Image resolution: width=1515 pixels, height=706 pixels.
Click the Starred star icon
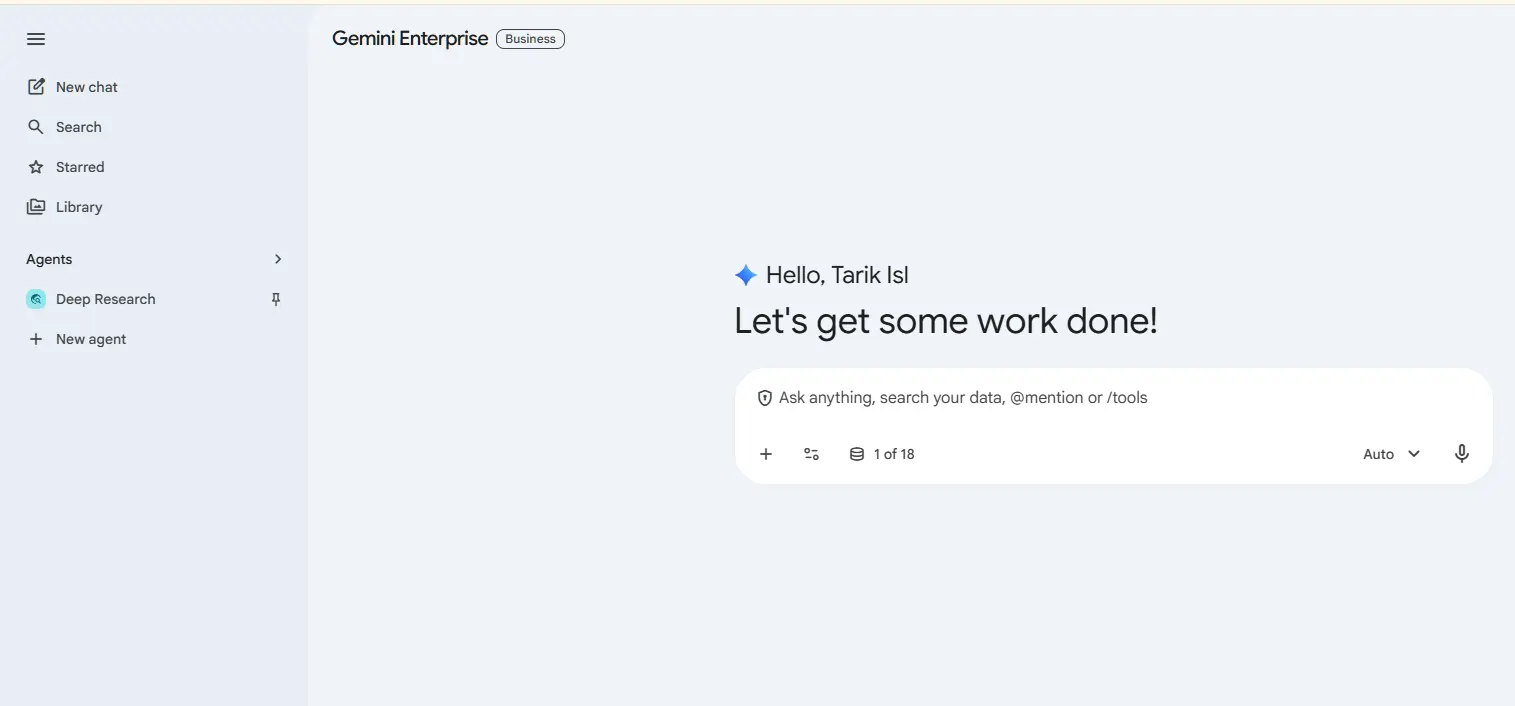[36, 167]
